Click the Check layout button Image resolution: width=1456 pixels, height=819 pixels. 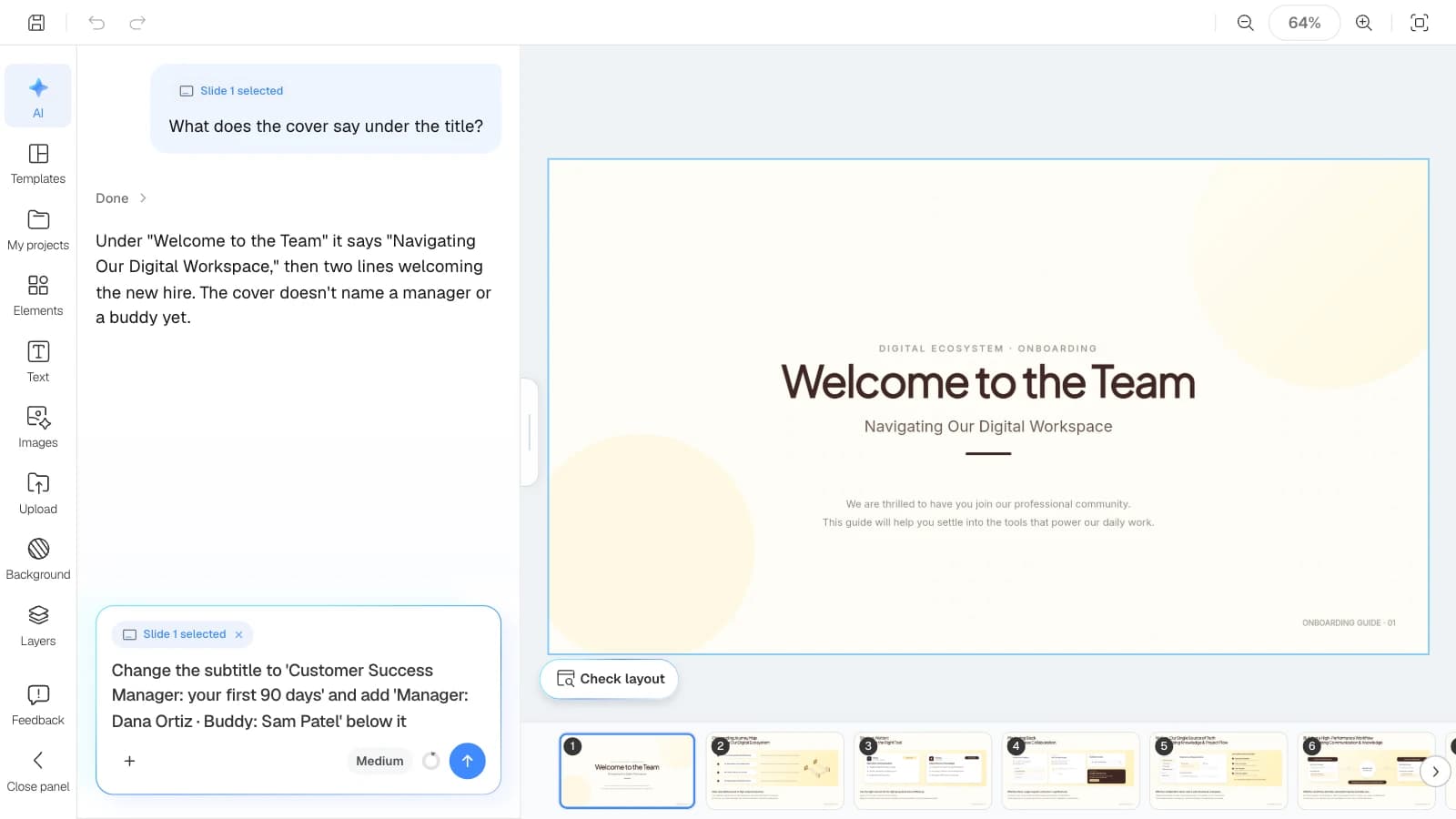pyautogui.click(x=610, y=679)
